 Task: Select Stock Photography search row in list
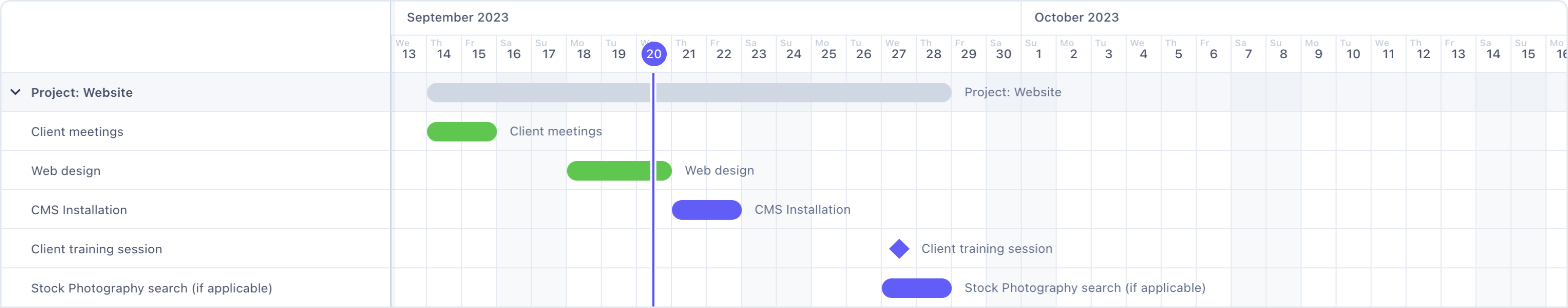(x=151, y=288)
